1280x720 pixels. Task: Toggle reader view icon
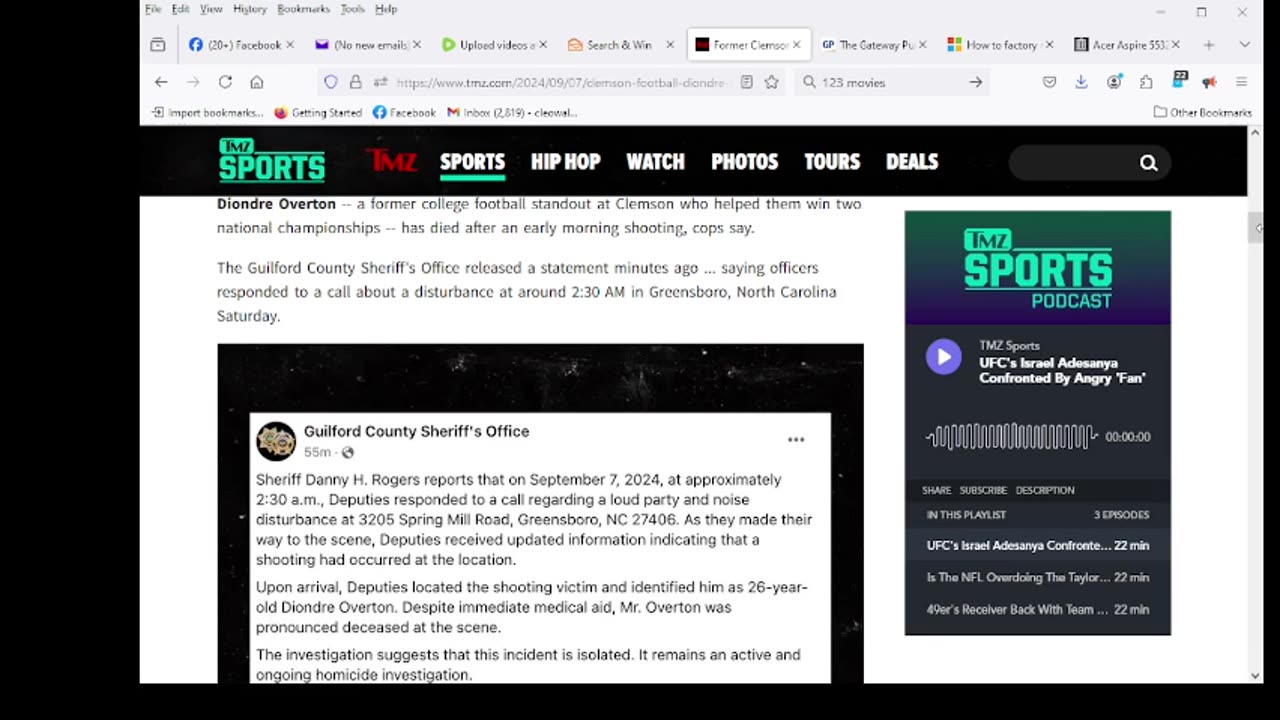(746, 82)
